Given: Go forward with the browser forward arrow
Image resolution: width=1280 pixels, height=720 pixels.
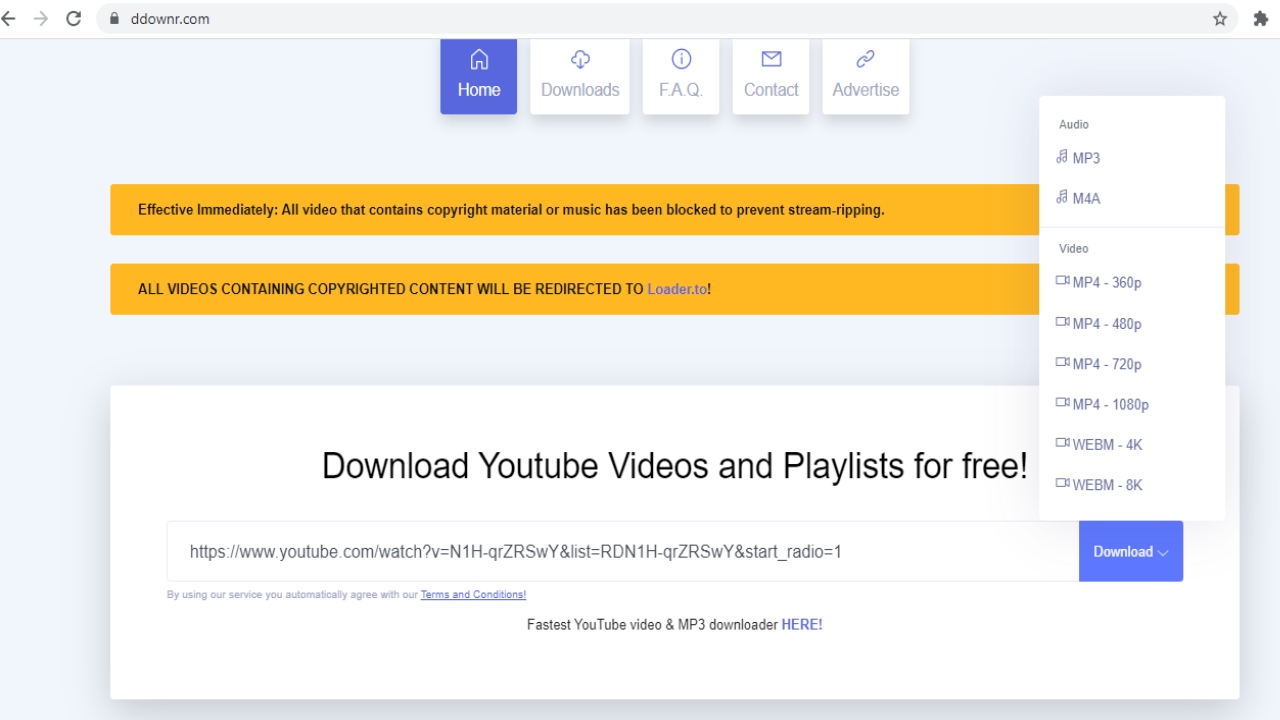Looking at the screenshot, I should [41, 18].
